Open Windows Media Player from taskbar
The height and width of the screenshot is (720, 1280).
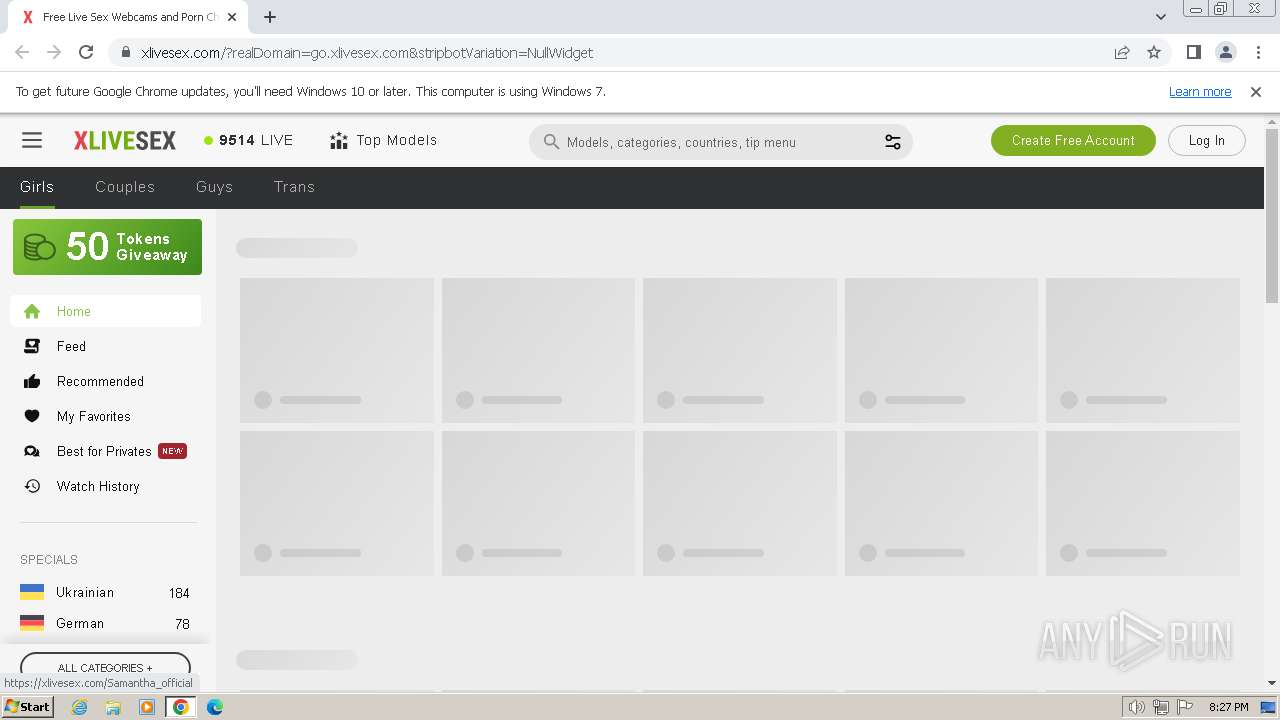147,706
